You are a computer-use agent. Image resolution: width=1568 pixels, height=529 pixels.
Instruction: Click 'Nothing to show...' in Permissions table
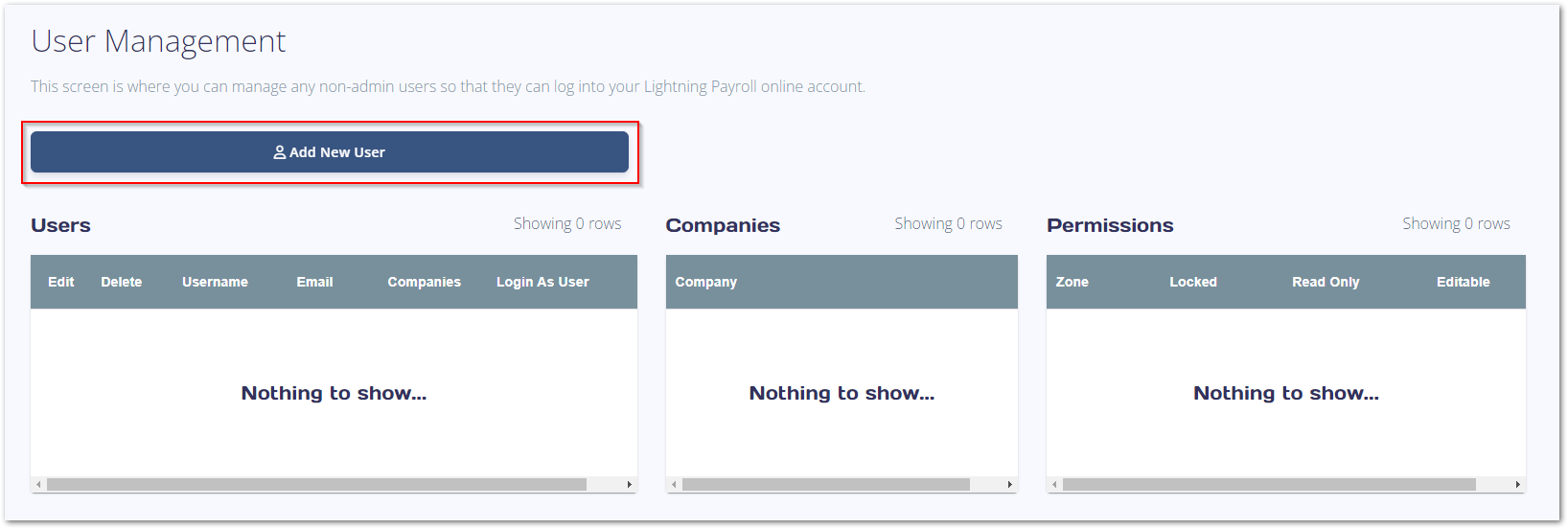[x=1286, y=393]
